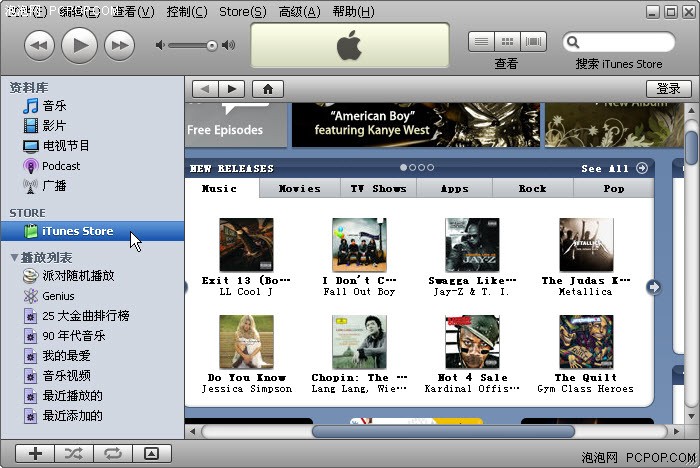Click See All new releases link
This screenshot has height=468, width=700.
point(614,168)
